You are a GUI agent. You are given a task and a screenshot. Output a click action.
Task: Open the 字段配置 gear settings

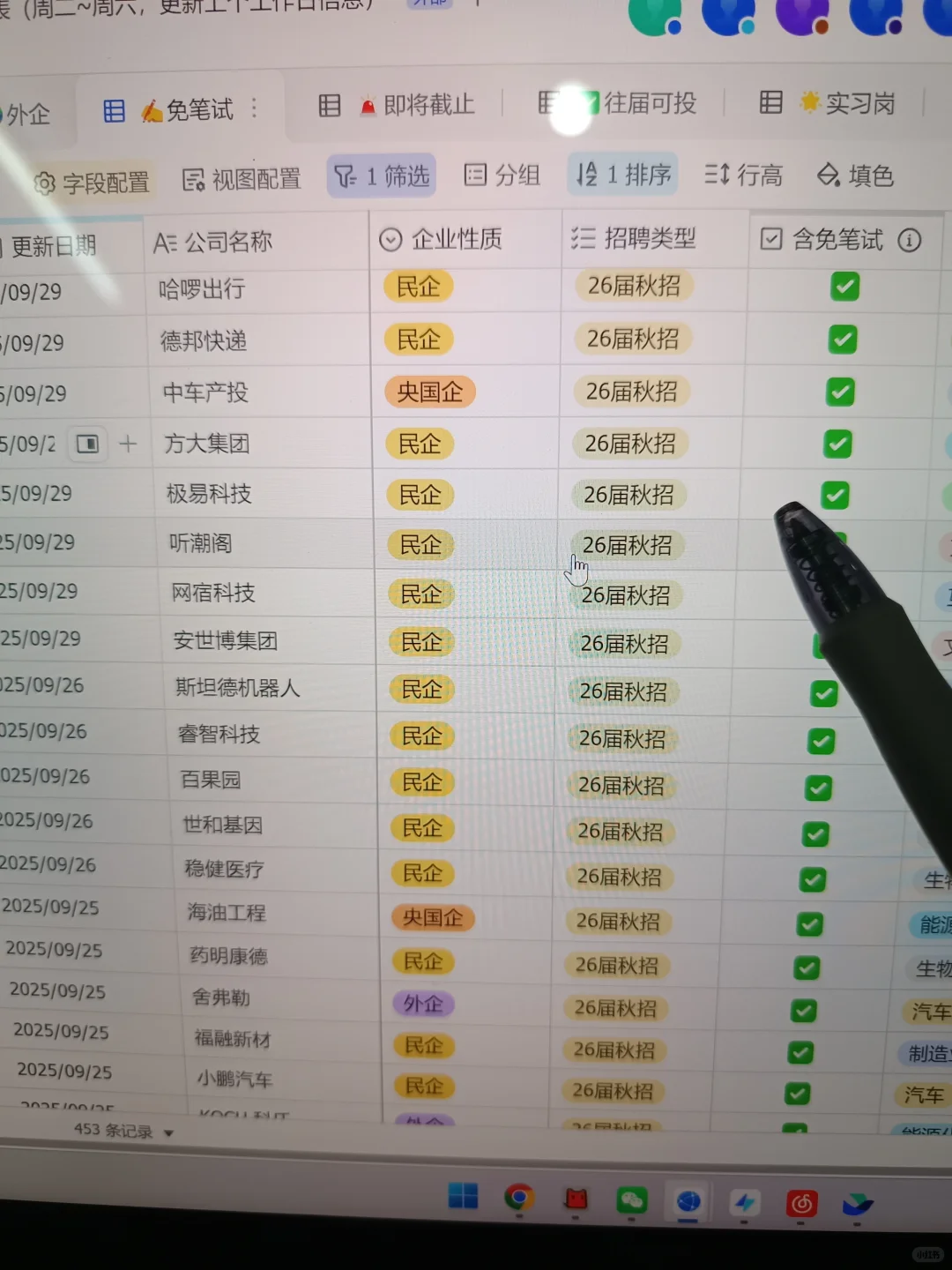[x=92, y=183]
